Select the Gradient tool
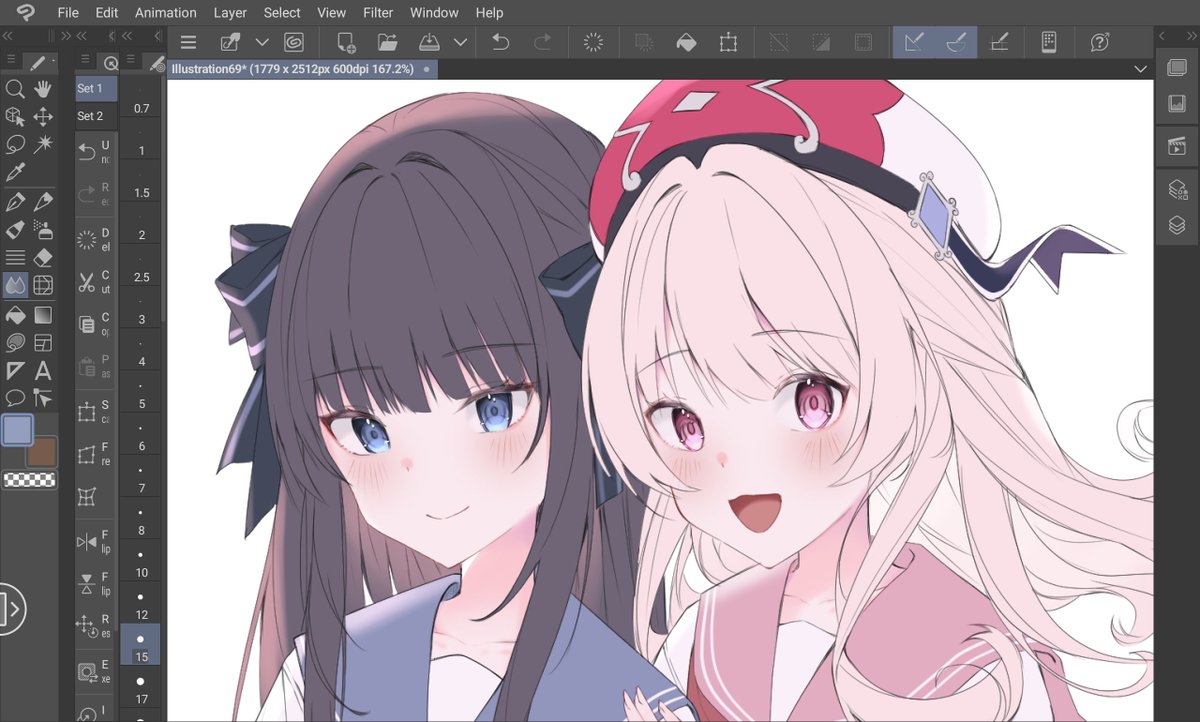The width and height of the screenshot is (1200, 722). tap(43, 315)
